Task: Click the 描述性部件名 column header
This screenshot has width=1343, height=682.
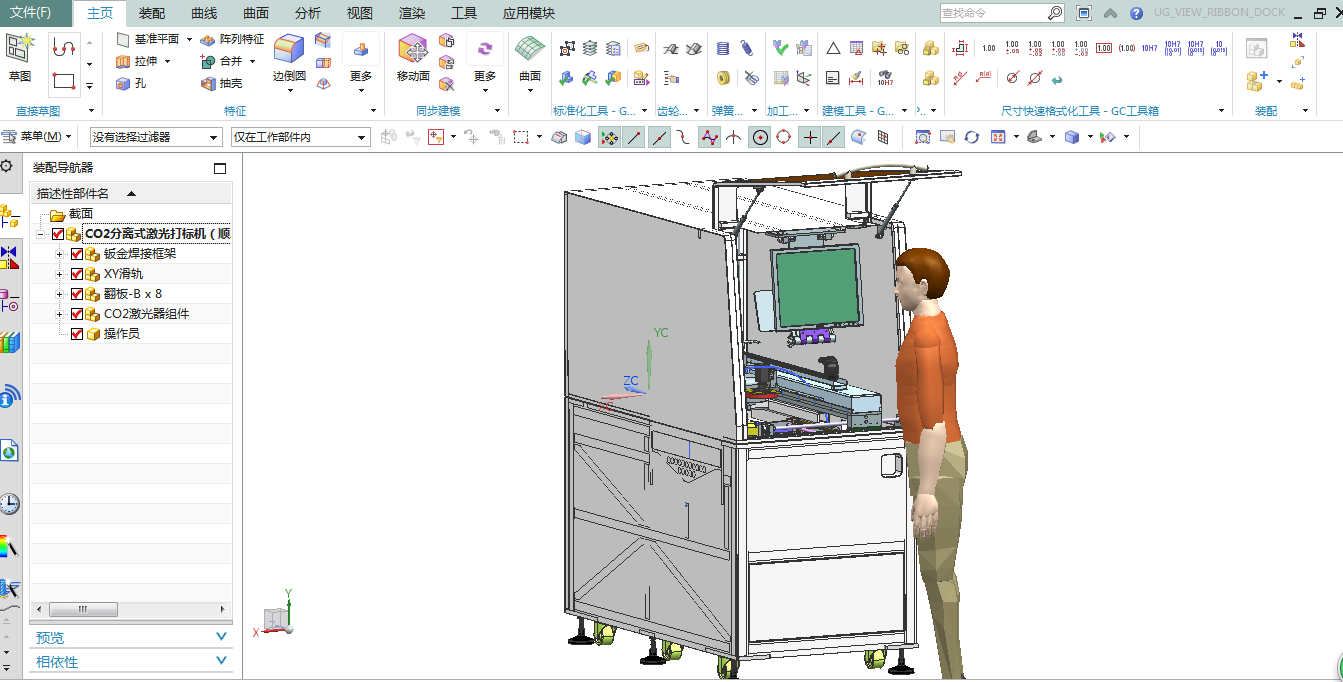Action: (x=131, y=193)
